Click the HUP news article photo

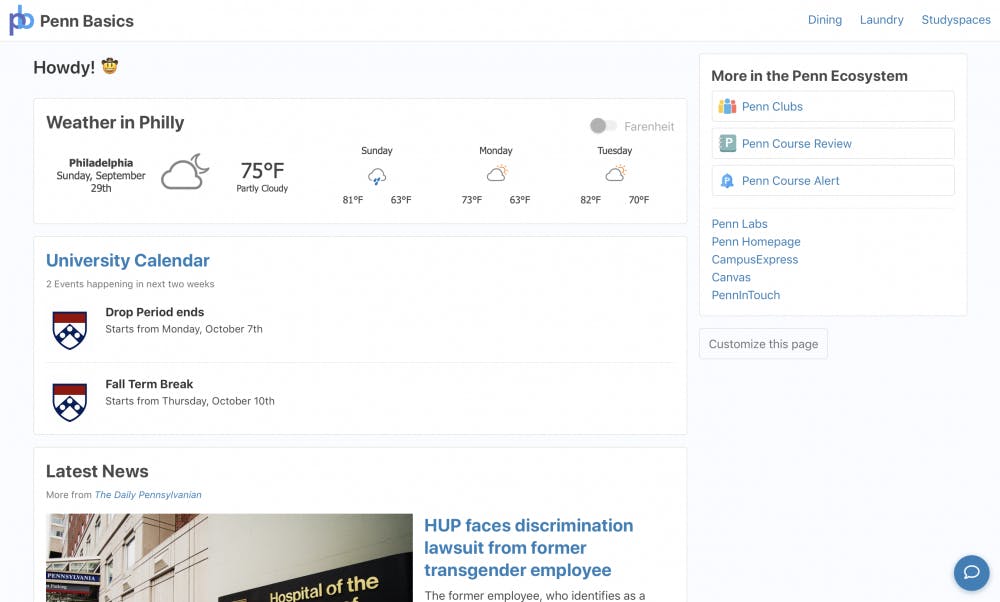click(229, 558)
